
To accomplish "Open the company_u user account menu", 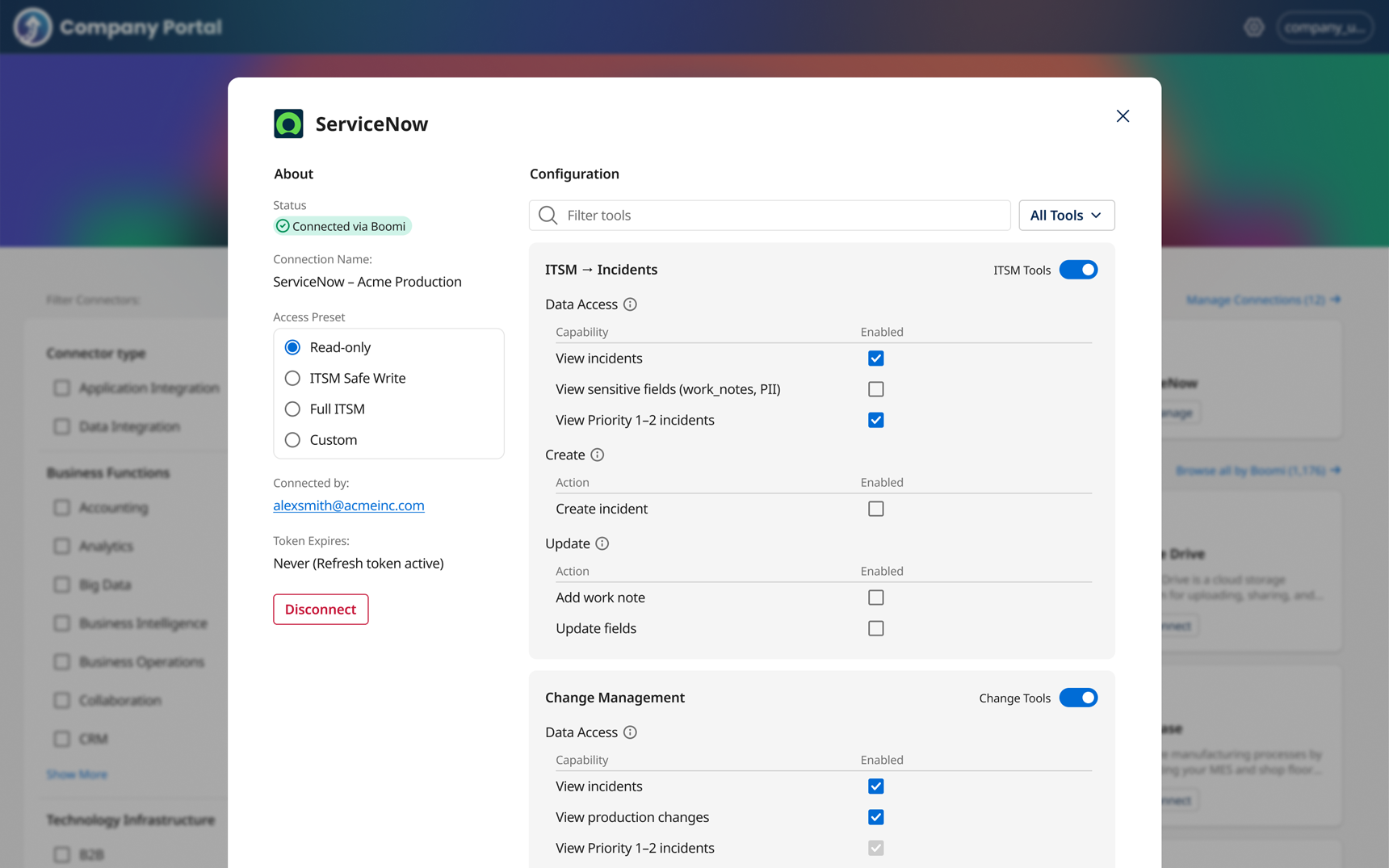I will pos(1325,27).
